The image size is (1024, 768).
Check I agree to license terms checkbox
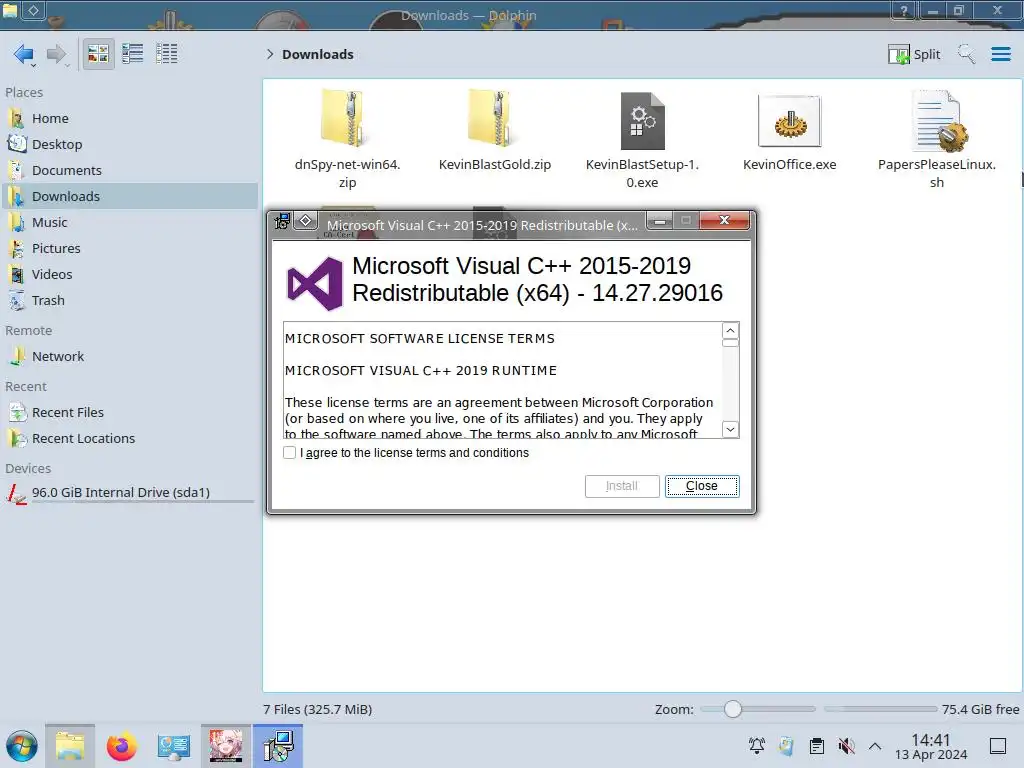[x=289, y=453]
